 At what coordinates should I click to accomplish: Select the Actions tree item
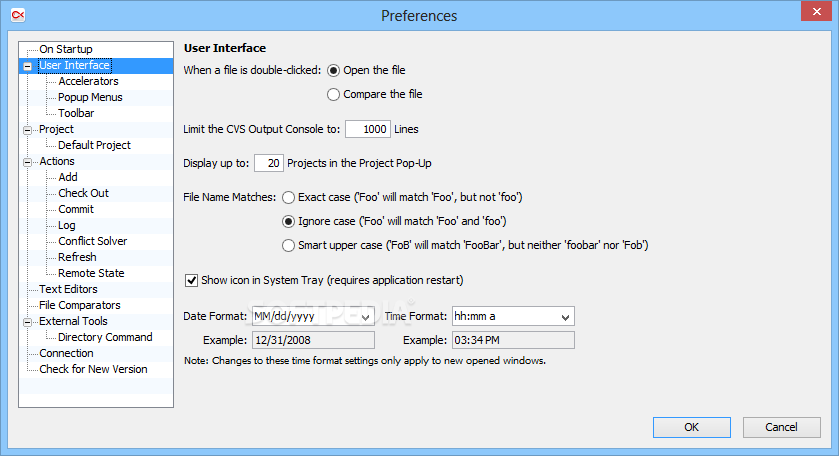(57, 162)
